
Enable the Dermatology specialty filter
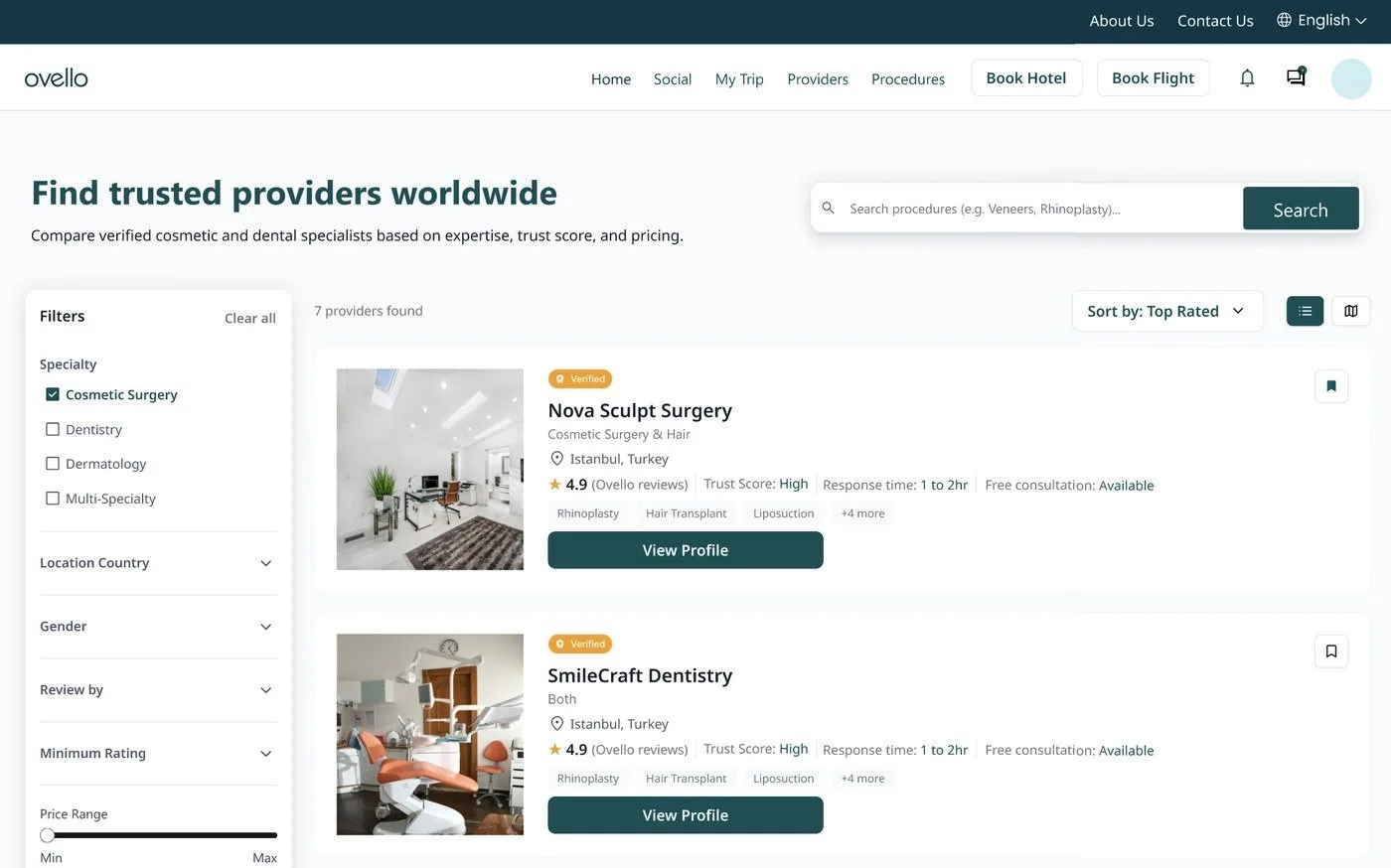53,464
